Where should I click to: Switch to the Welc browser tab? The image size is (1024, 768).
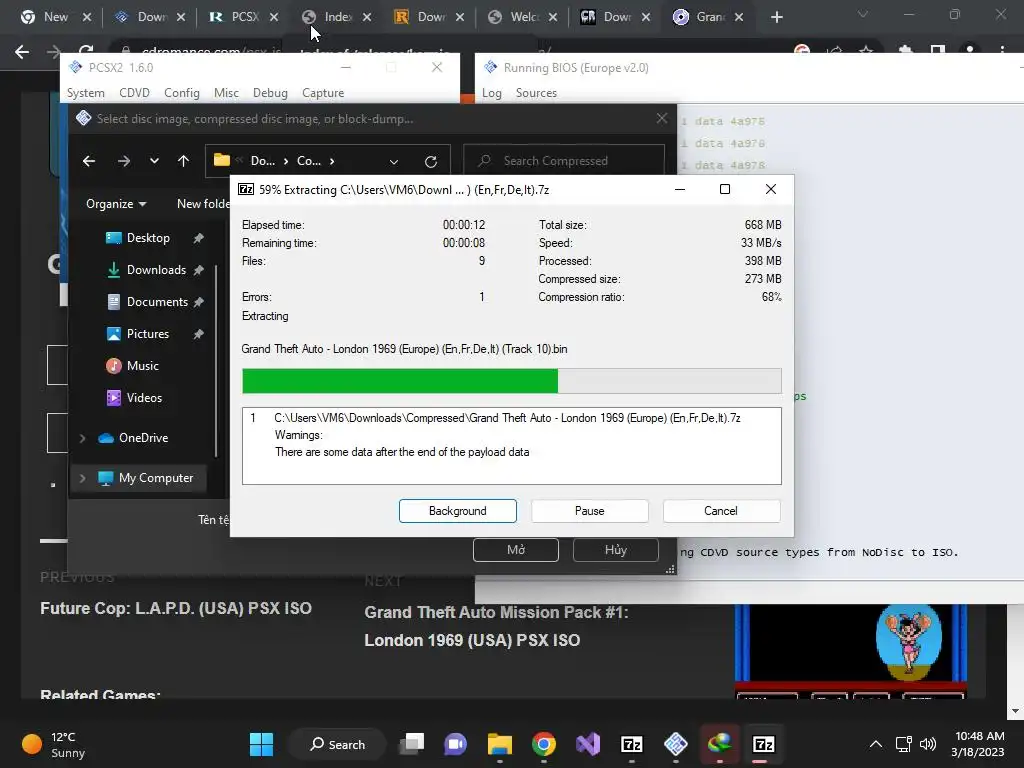[524, 17]
